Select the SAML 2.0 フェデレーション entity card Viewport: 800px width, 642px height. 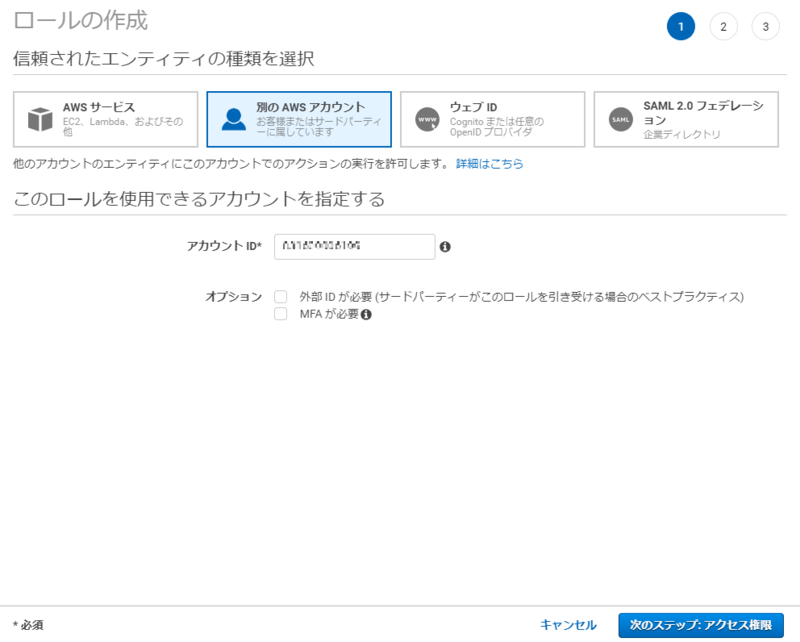pyautogui.click(x=686, y=119)
